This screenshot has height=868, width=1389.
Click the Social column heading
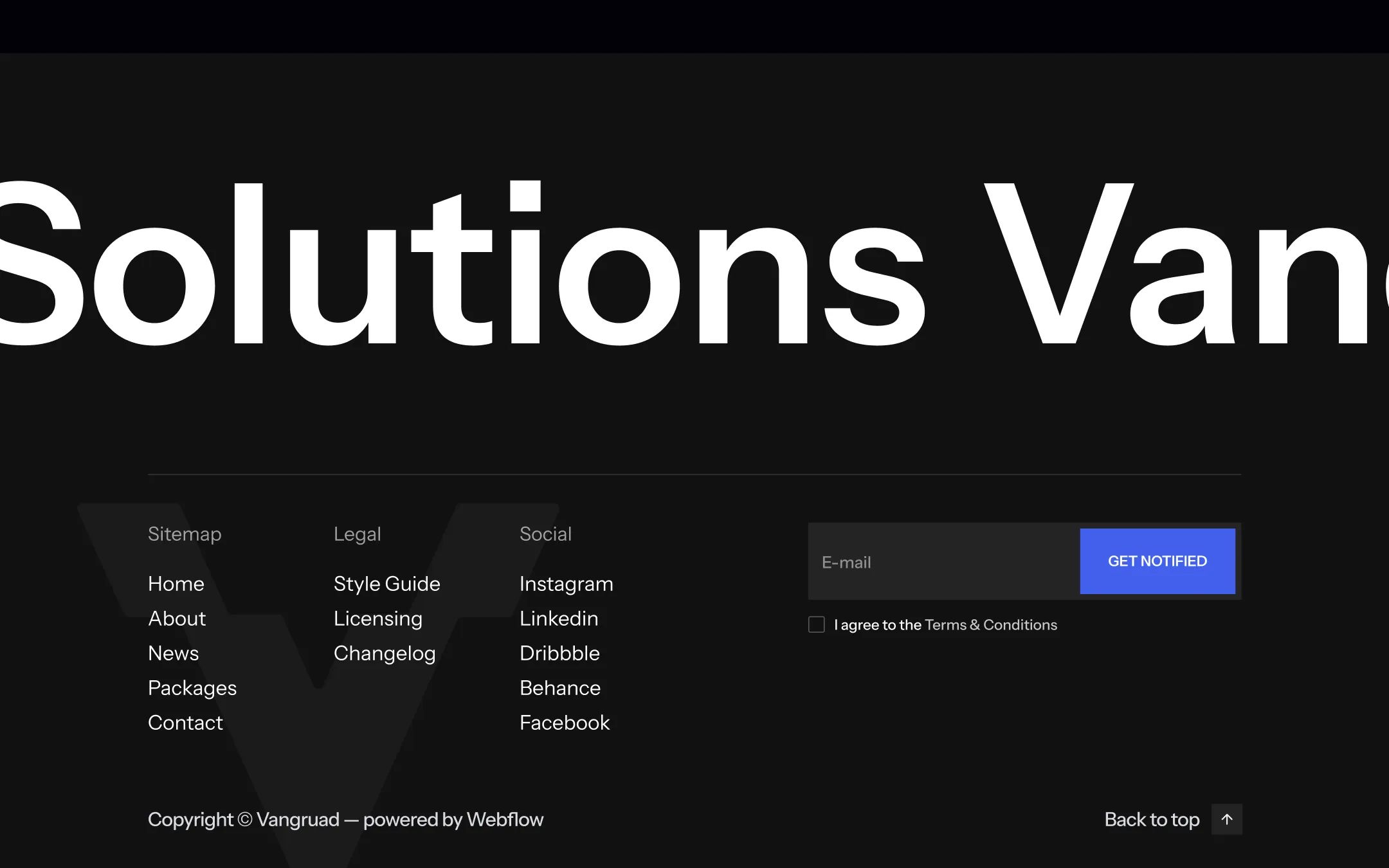[x=545, y=534]
